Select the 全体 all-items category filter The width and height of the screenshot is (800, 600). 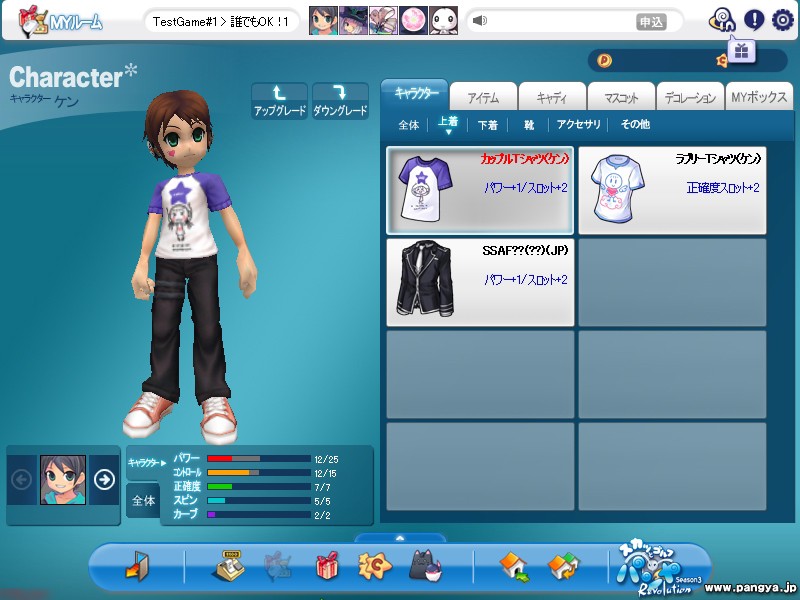408,125
